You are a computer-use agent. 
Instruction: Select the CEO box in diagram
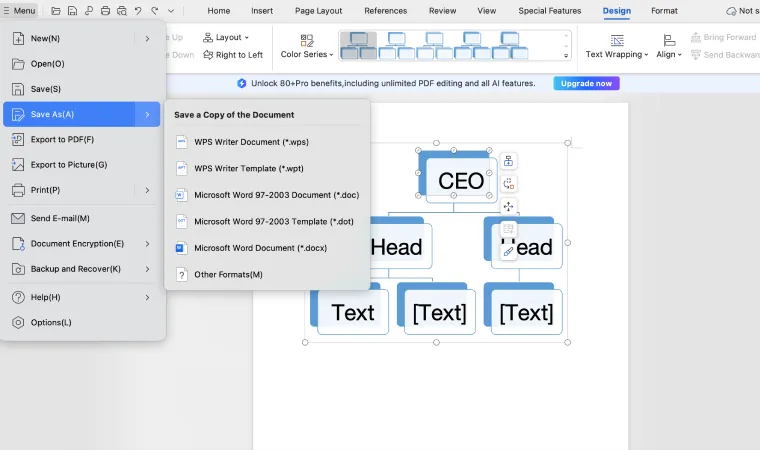pyautogui.click(x=460, y=180)
